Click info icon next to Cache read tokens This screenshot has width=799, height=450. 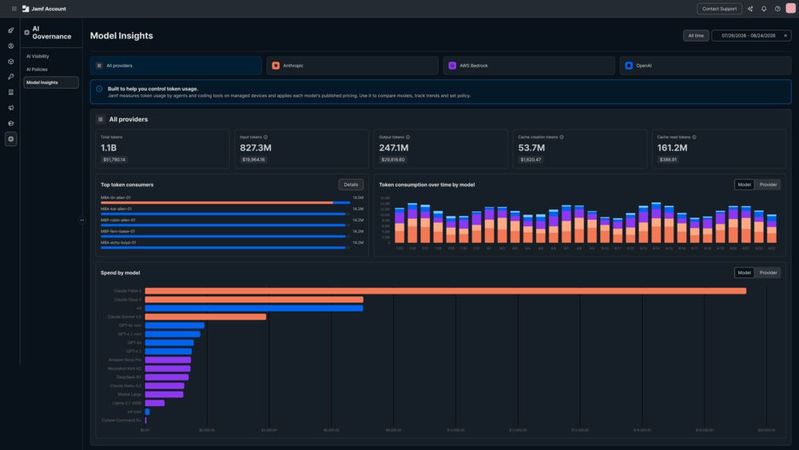tap(694, 137)
